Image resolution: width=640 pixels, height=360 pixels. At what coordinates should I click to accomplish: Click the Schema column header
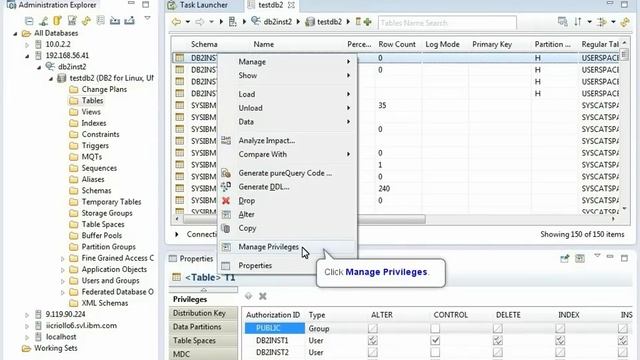tap(204, 44)
